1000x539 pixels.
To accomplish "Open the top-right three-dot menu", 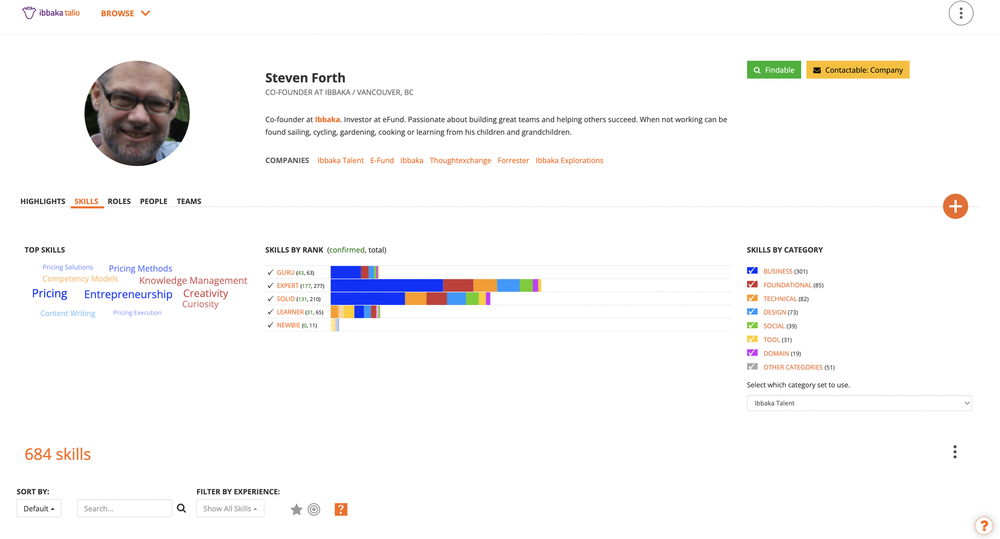I will point(960,13).
